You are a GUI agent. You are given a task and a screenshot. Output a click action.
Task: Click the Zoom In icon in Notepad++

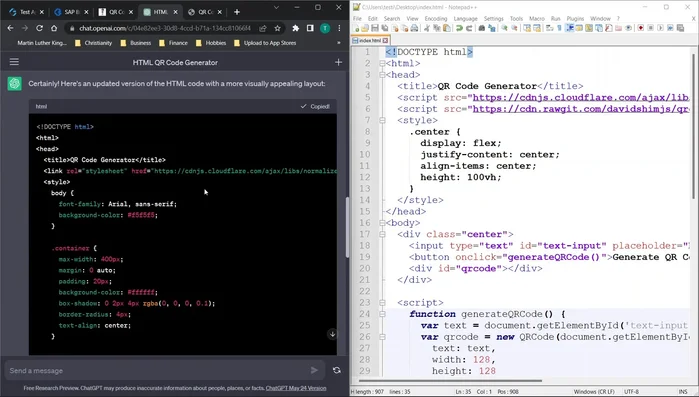click(504, 28)
